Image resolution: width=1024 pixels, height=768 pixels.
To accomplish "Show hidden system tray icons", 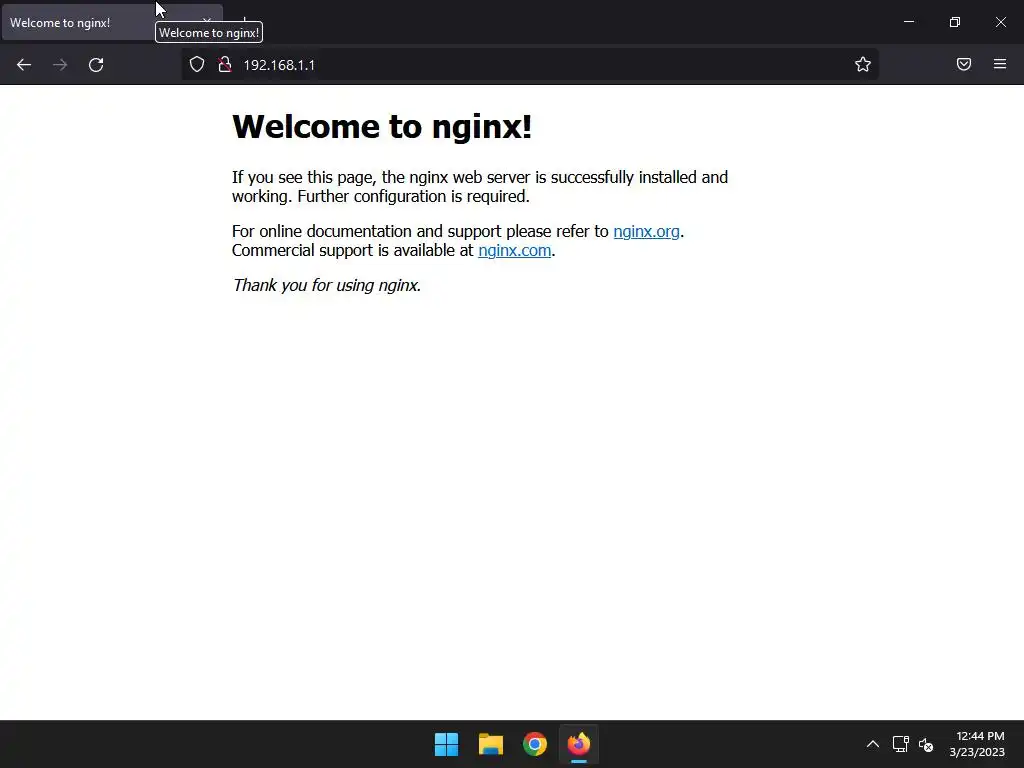I will tap(872, 744).
